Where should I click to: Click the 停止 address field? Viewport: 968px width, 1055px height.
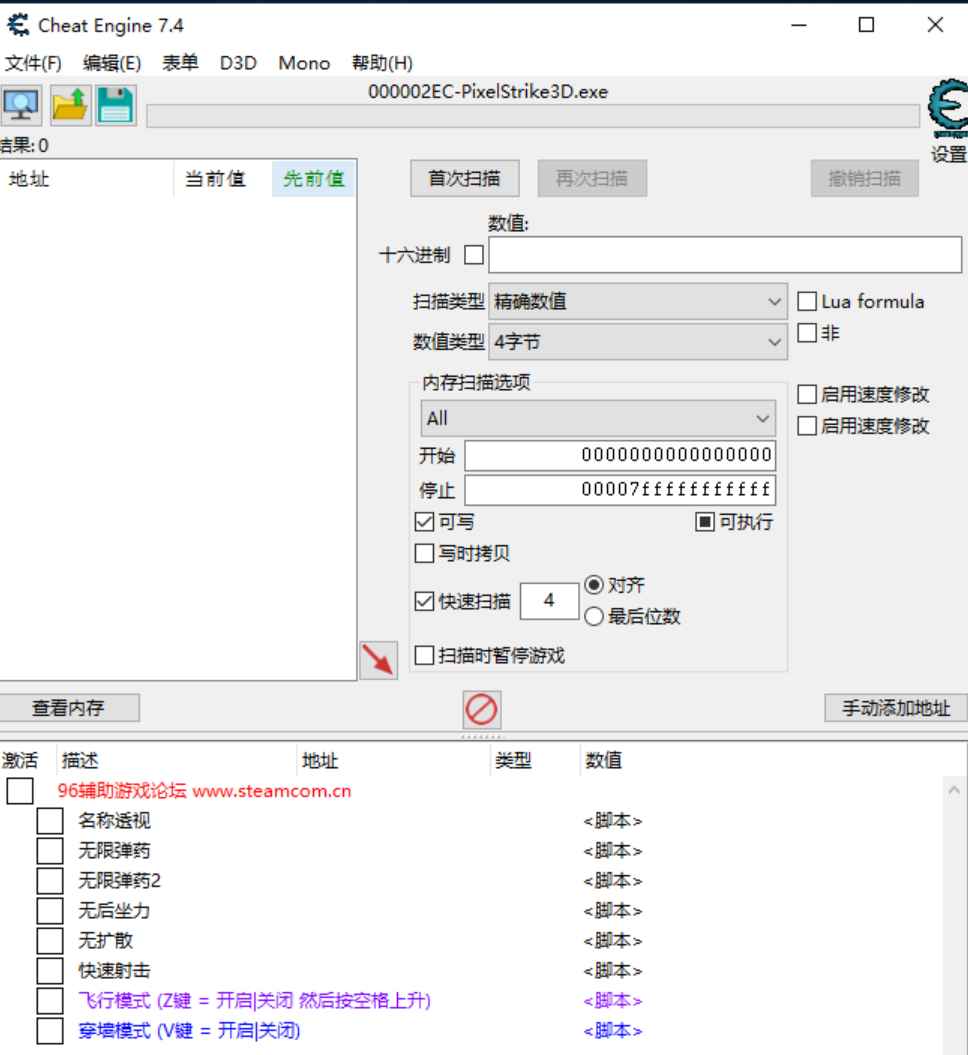[620, 490]
